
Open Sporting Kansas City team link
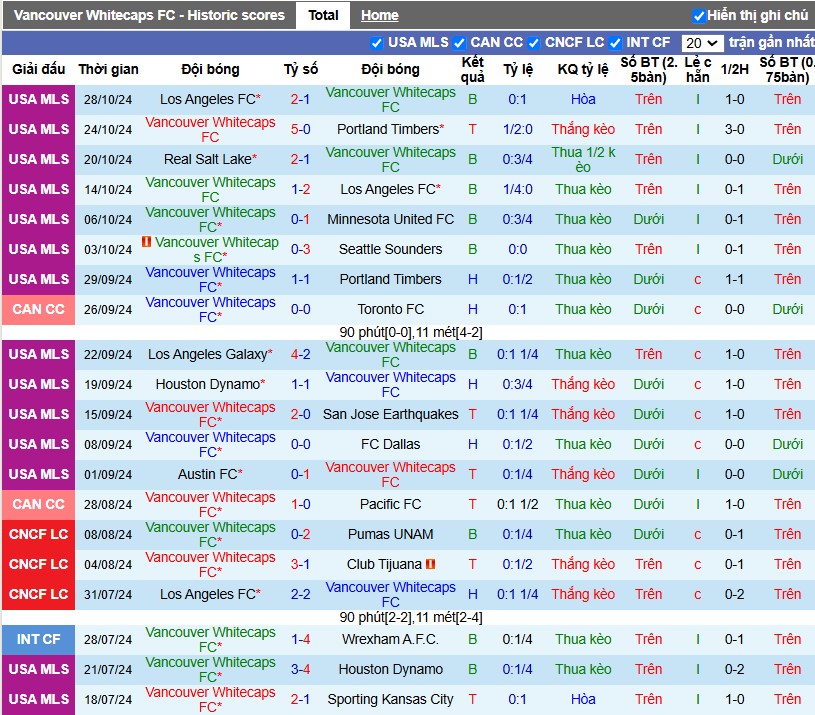[x=390, y=699]
